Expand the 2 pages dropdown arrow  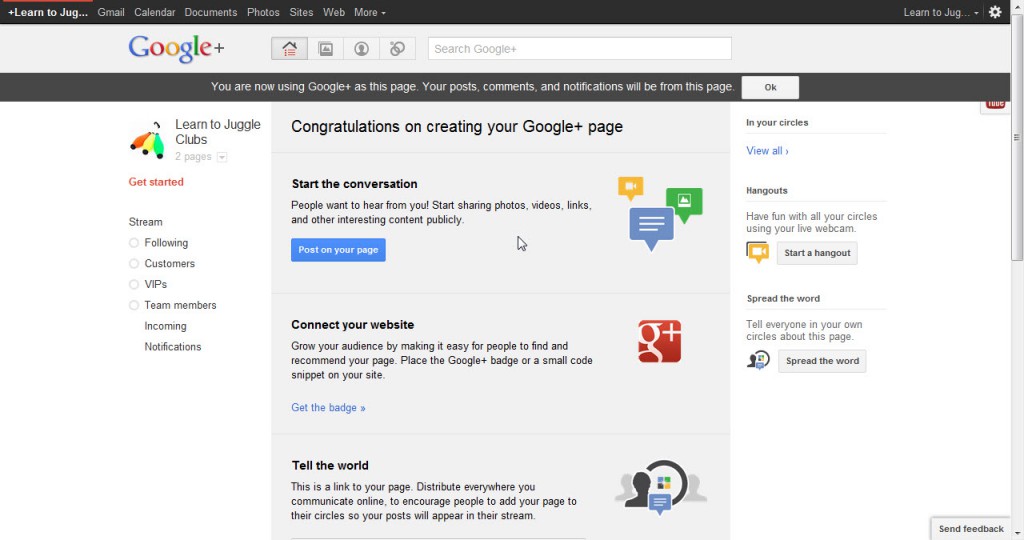coord(222,157)
